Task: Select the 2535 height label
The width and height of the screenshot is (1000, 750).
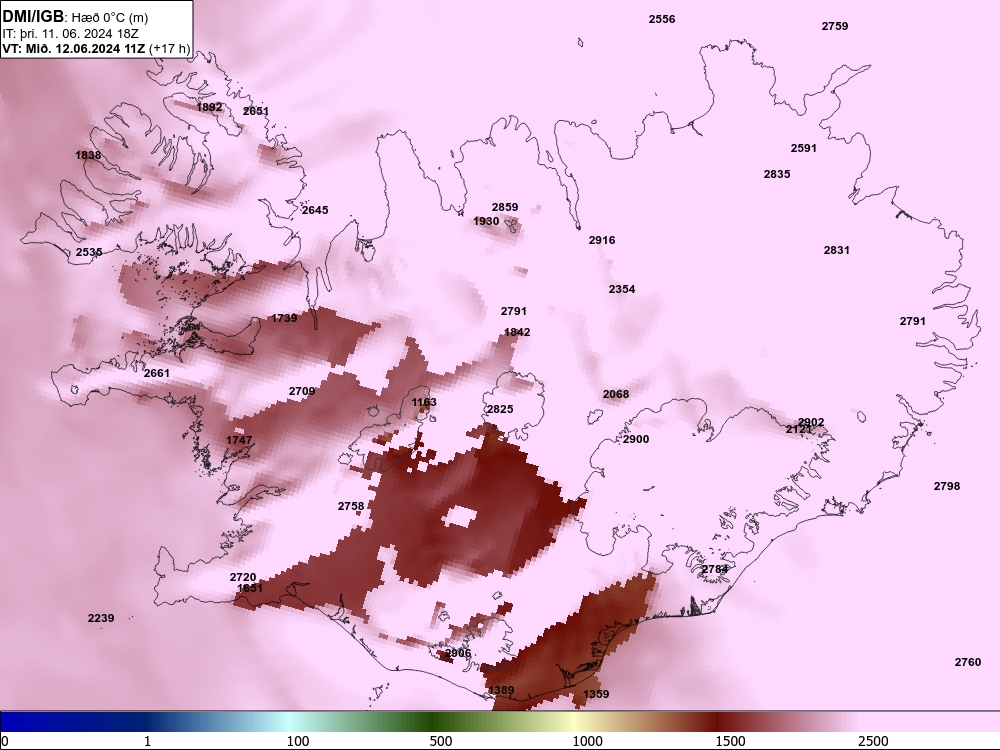Action: tap(89, 252)
